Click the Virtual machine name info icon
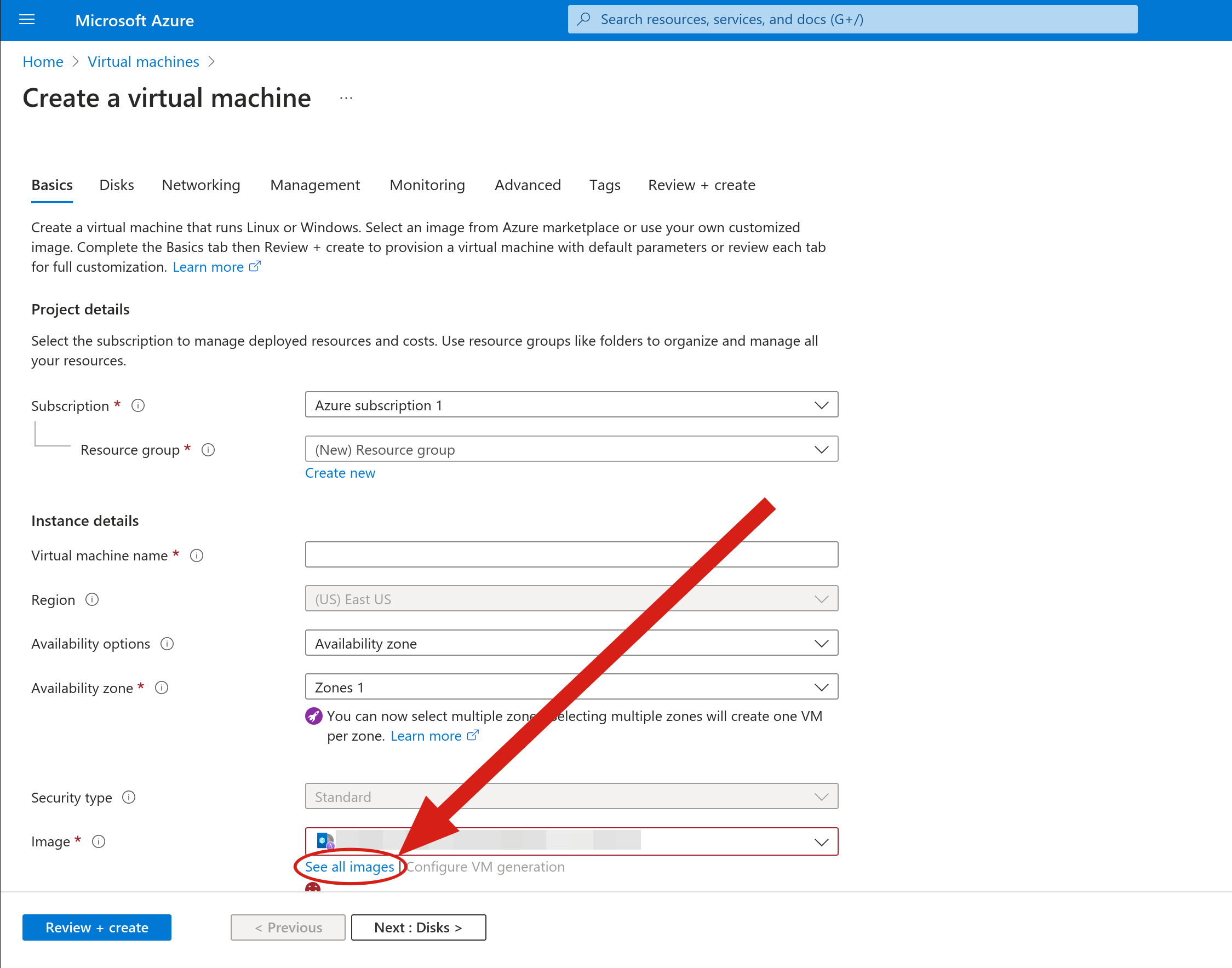The width and height of the screenshot is (1232, 968). pos(197,555)
